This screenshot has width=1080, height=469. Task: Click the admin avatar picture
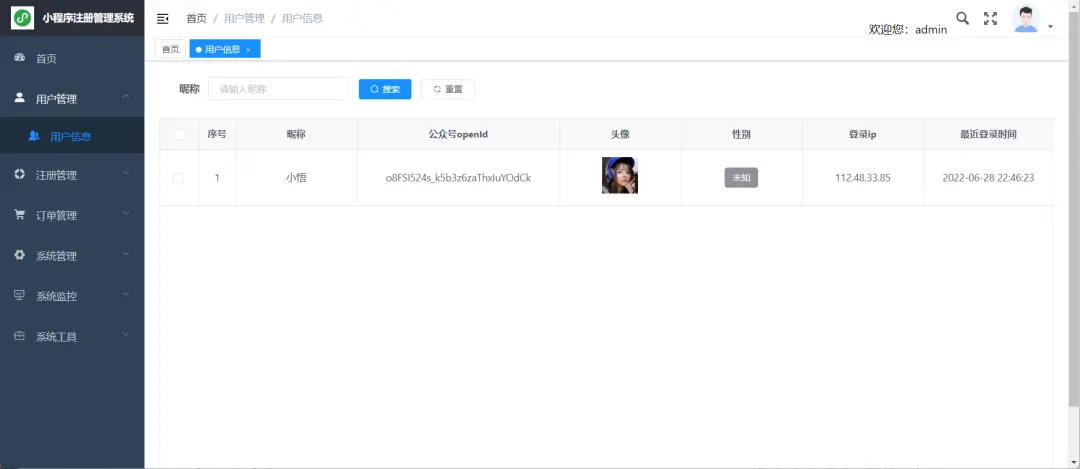(1026, 19)
